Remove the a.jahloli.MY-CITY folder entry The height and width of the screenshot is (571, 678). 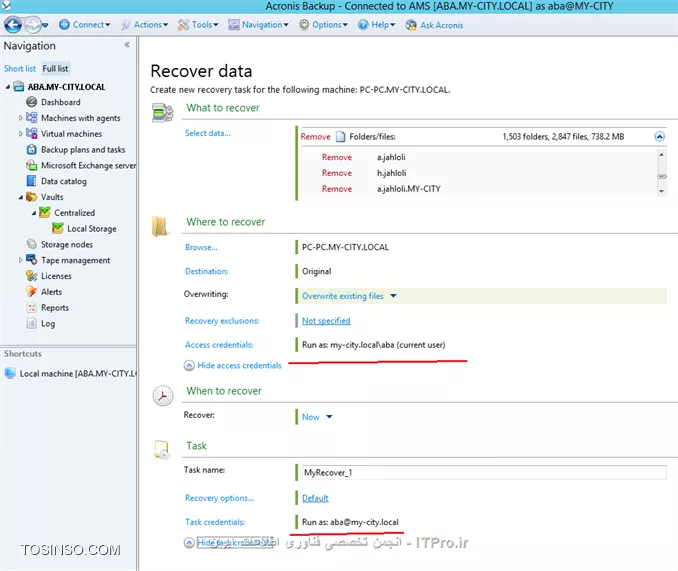(337, 189)
